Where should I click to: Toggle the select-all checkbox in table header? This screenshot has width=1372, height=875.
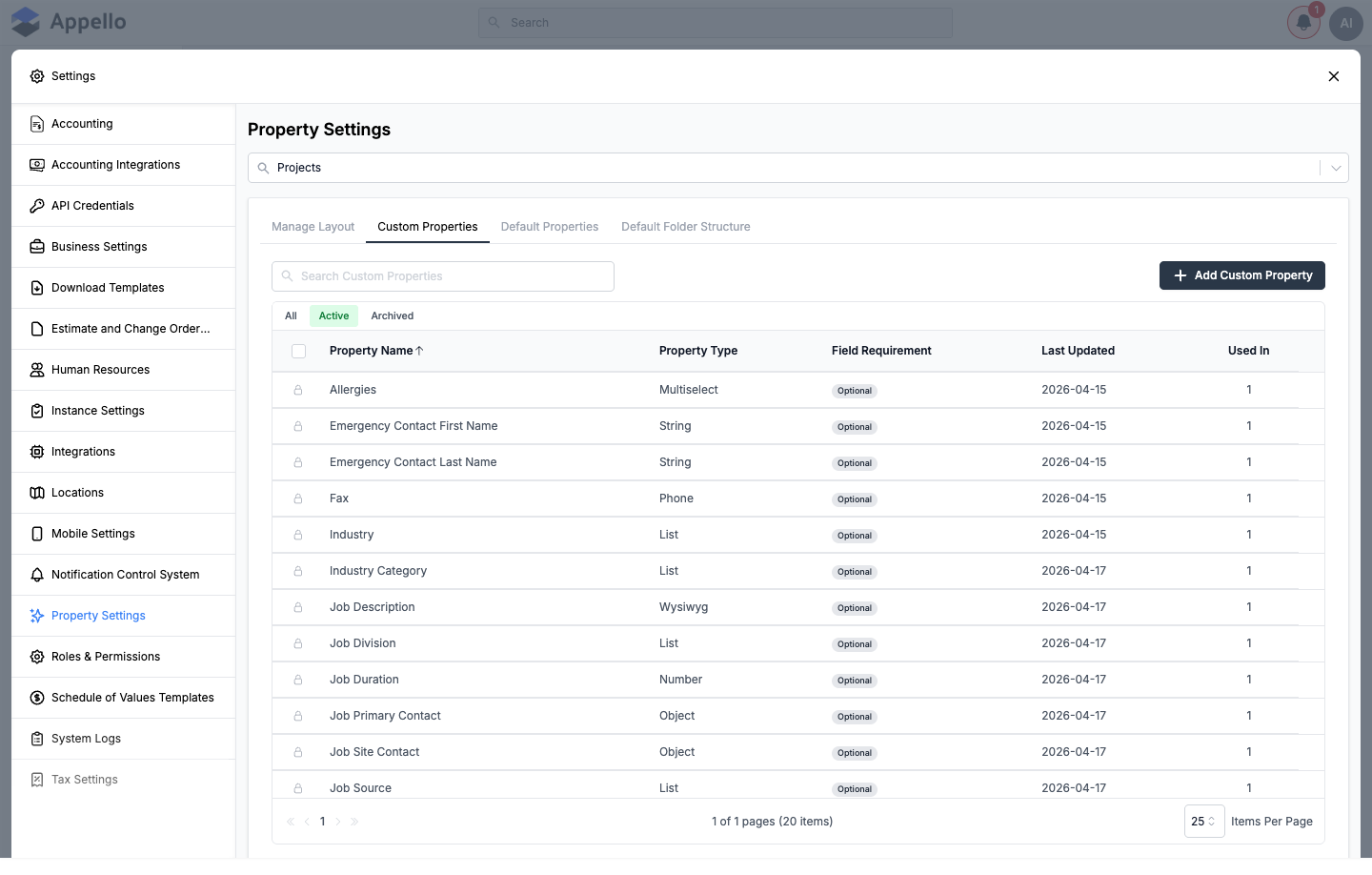pos(298,351)
